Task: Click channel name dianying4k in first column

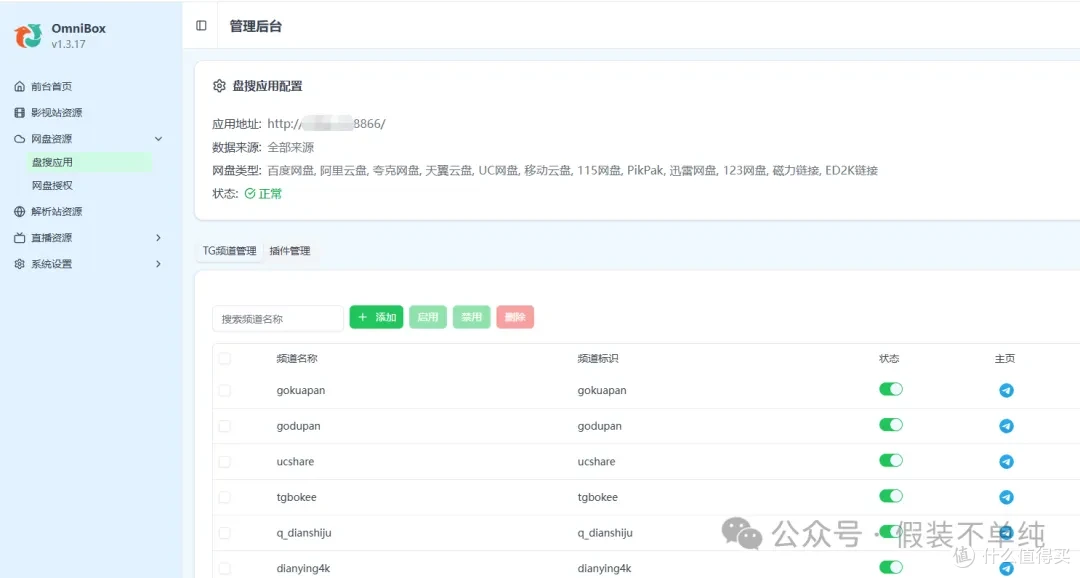Action: [304, 568]
